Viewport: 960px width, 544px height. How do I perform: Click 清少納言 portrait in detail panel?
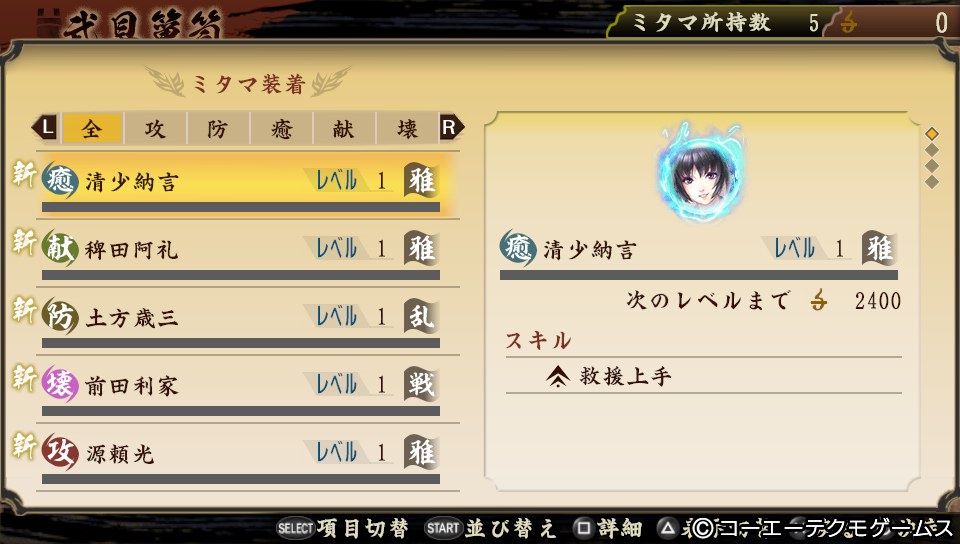tap(699, 173)
